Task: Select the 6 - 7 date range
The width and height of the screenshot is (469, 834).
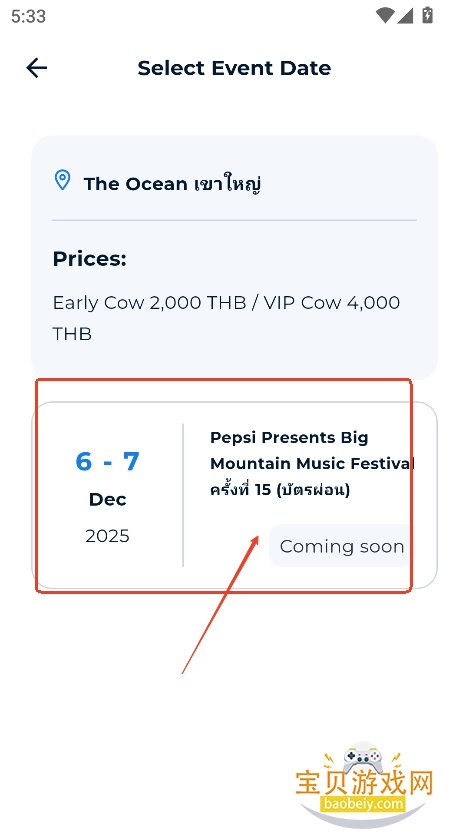Action: (x=107, y=461)
